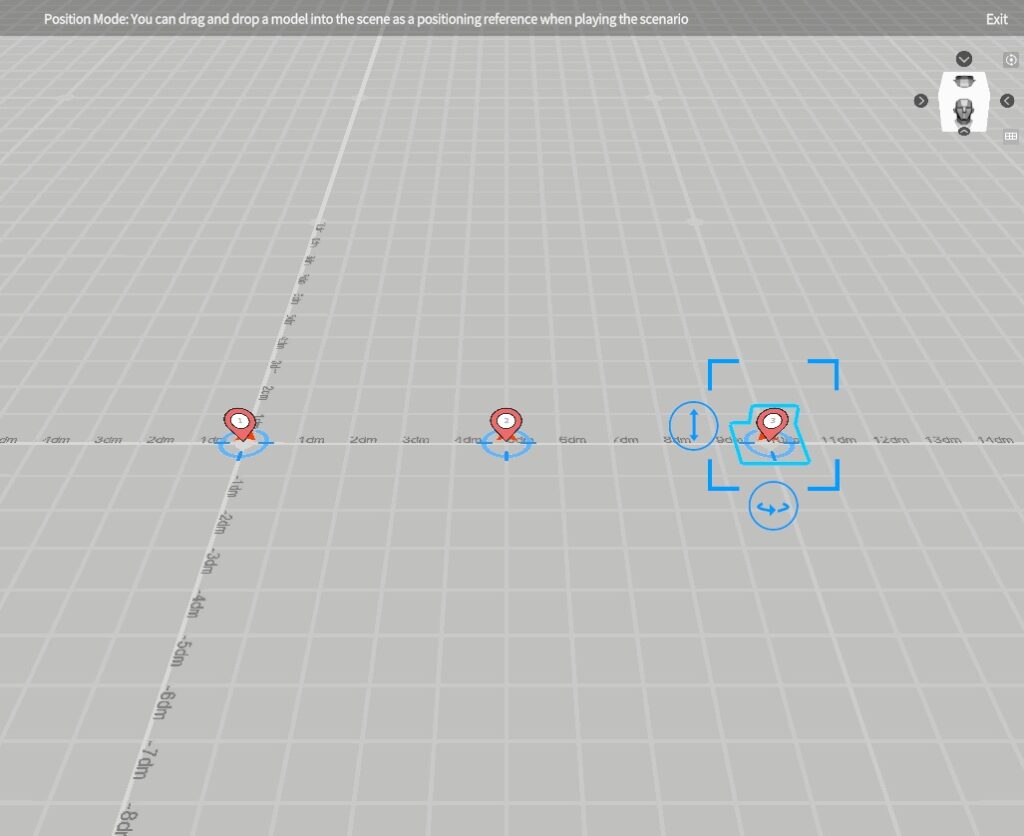Open the grid layout icon under the view cube

tap(1012, 136)
